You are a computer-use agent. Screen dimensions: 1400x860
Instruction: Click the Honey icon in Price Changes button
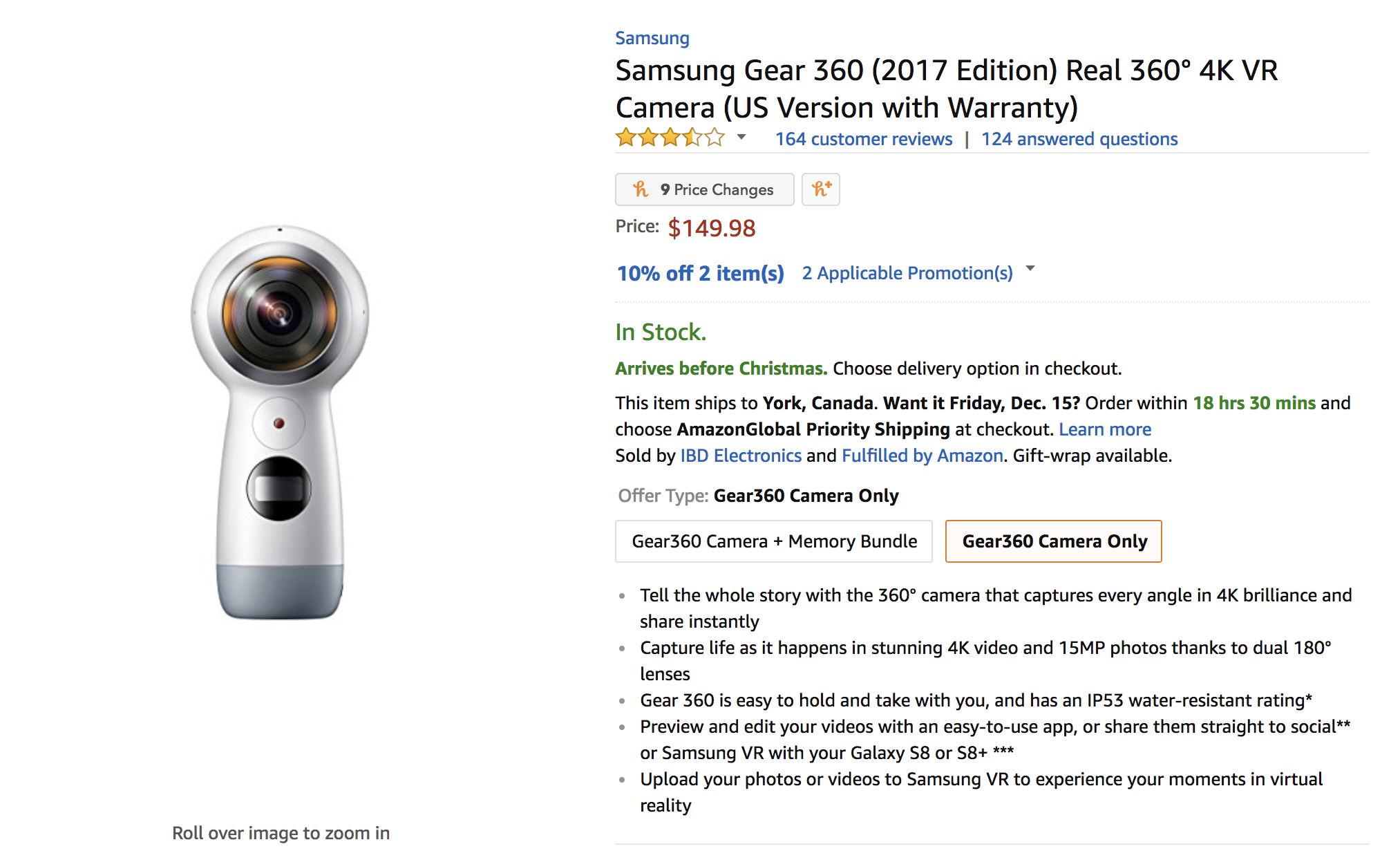641,189
